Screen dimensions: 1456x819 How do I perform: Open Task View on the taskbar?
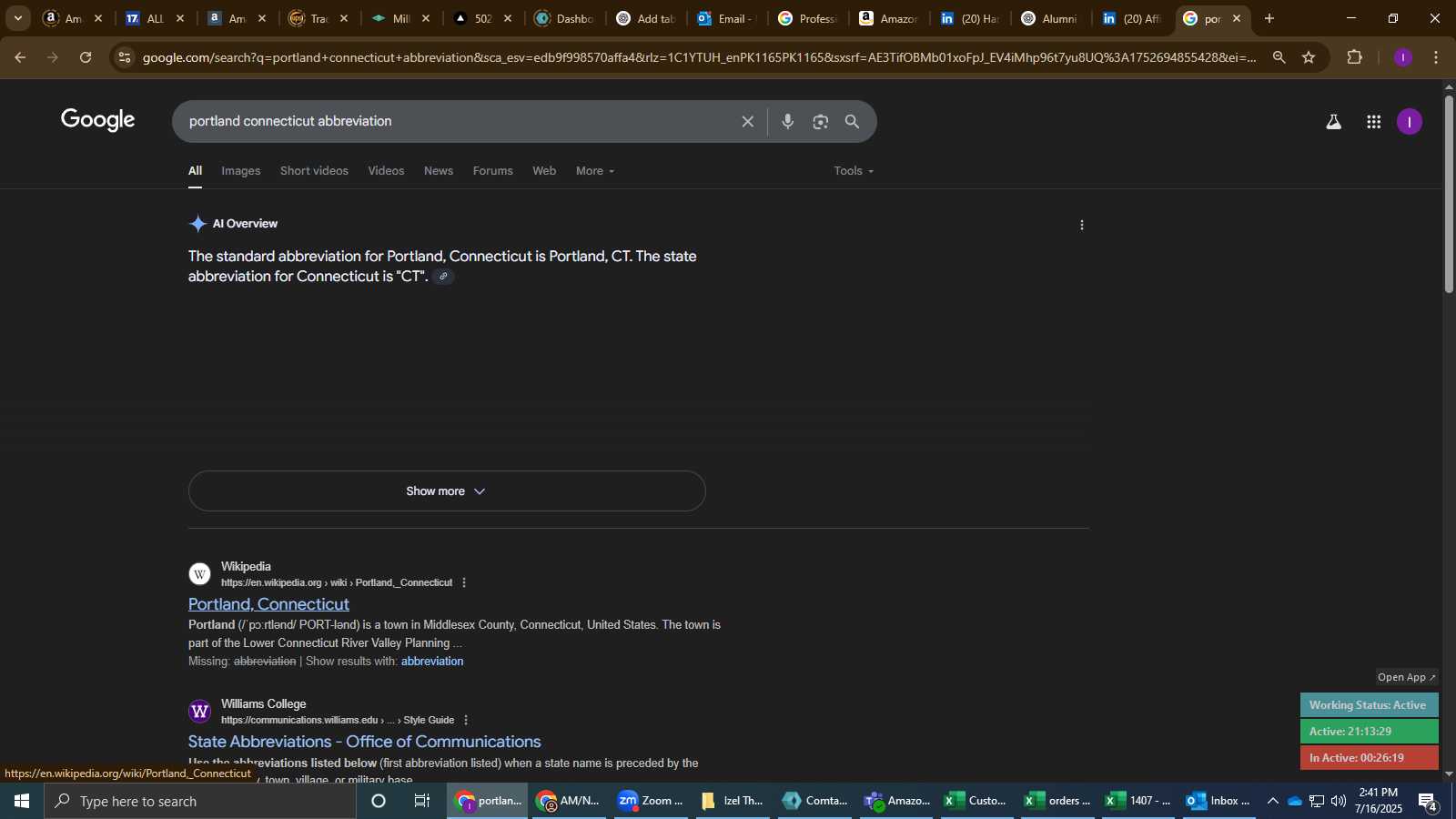(x=422, y=801)
